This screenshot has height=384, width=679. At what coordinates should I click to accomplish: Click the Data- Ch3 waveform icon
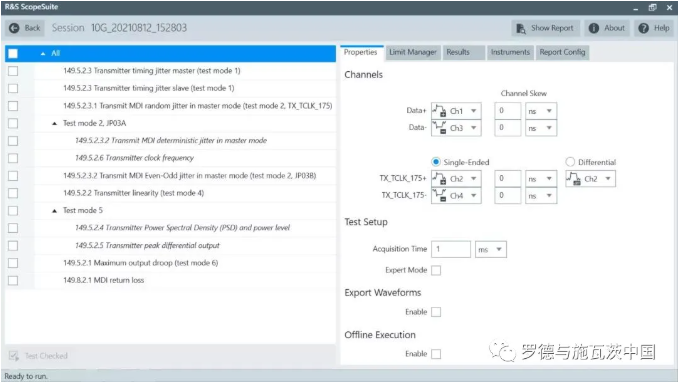point(440,128)
